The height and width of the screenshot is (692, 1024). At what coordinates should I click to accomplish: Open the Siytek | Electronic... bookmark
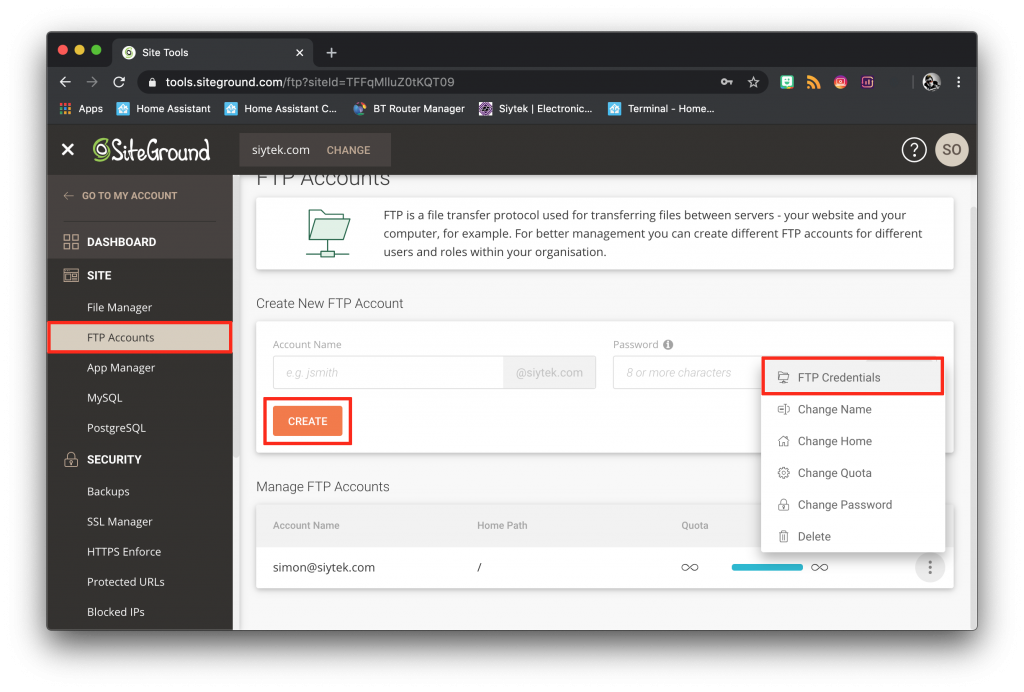(x=536, y=109)
